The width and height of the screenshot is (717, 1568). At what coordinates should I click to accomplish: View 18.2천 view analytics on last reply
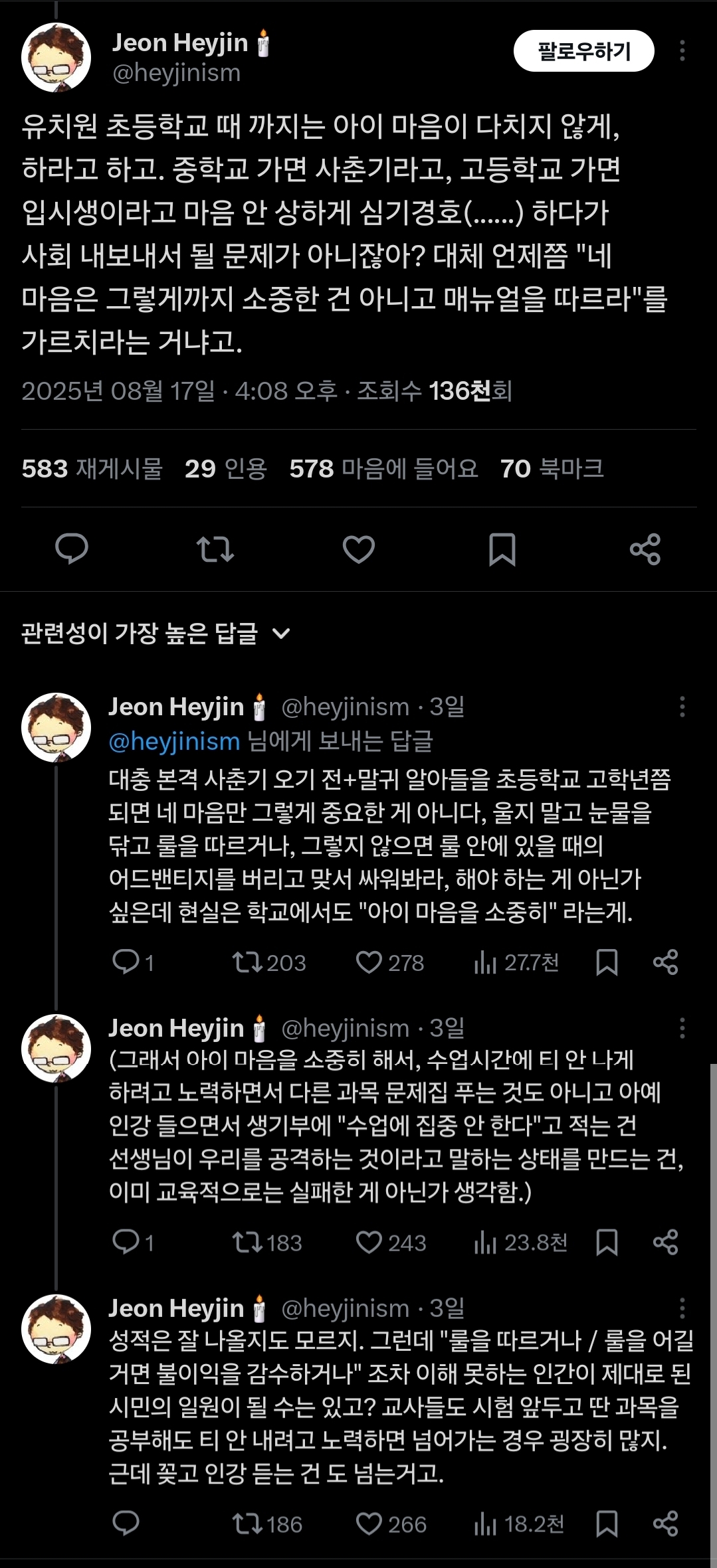click(519, 1524)
